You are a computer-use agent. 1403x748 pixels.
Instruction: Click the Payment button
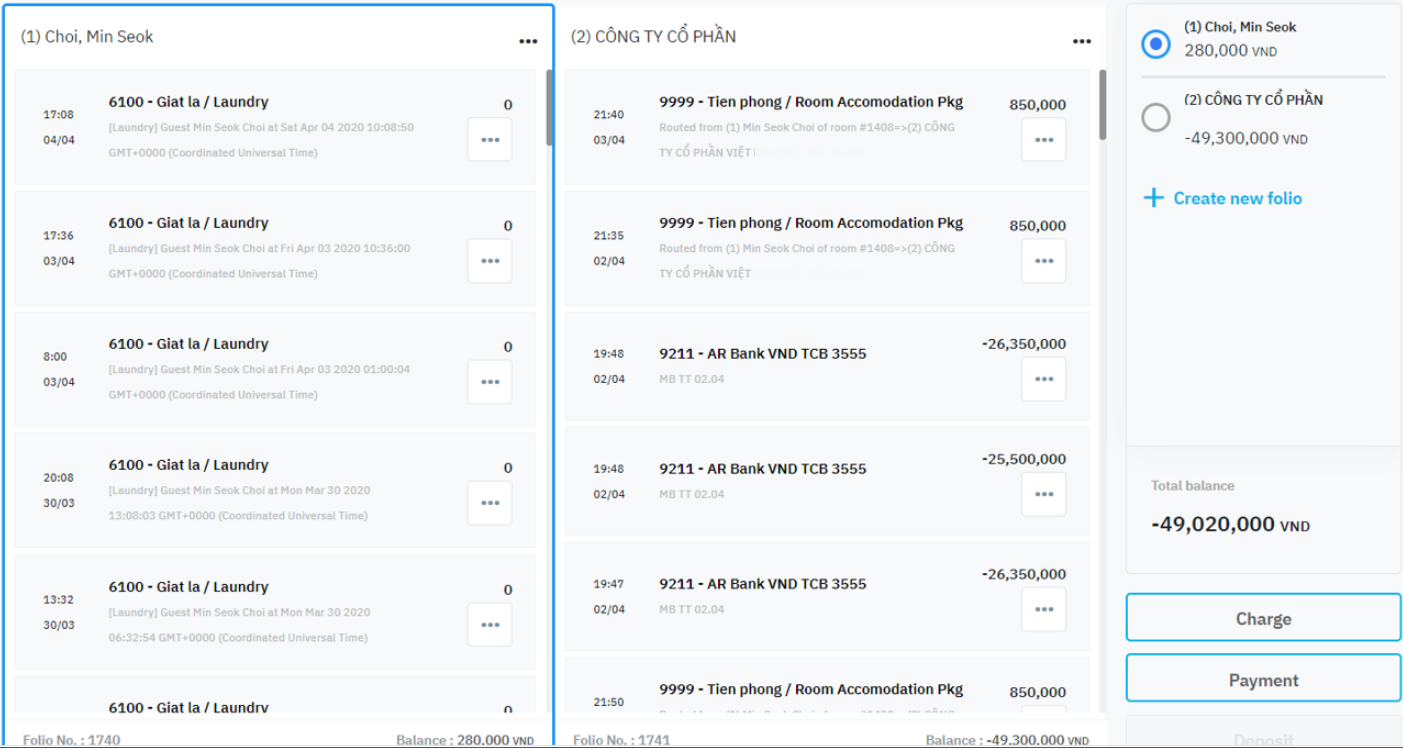[x=1263, y=679]
